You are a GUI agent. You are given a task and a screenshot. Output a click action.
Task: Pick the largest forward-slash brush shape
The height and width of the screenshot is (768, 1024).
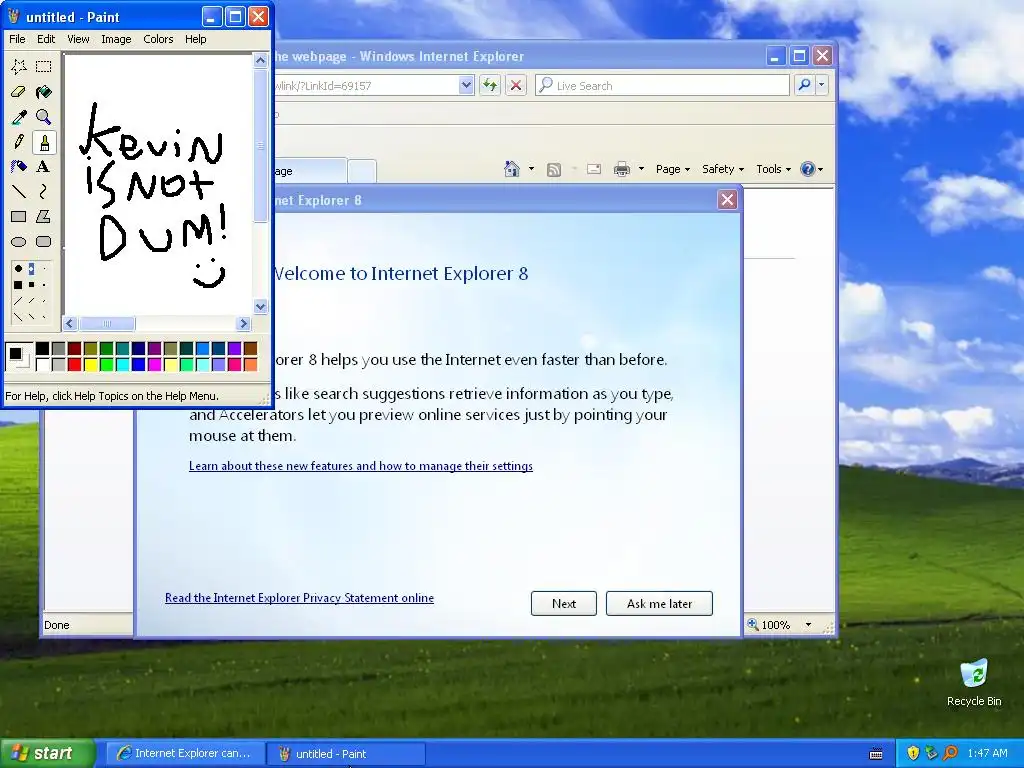pos(18,301)
